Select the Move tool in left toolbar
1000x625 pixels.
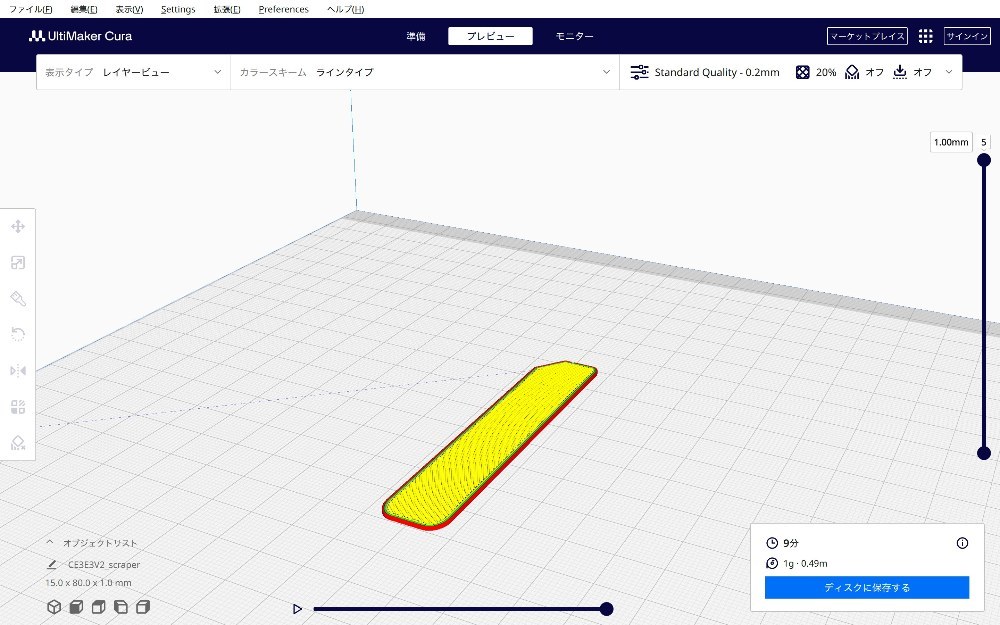pyautogui.click(x=18, y=226)
